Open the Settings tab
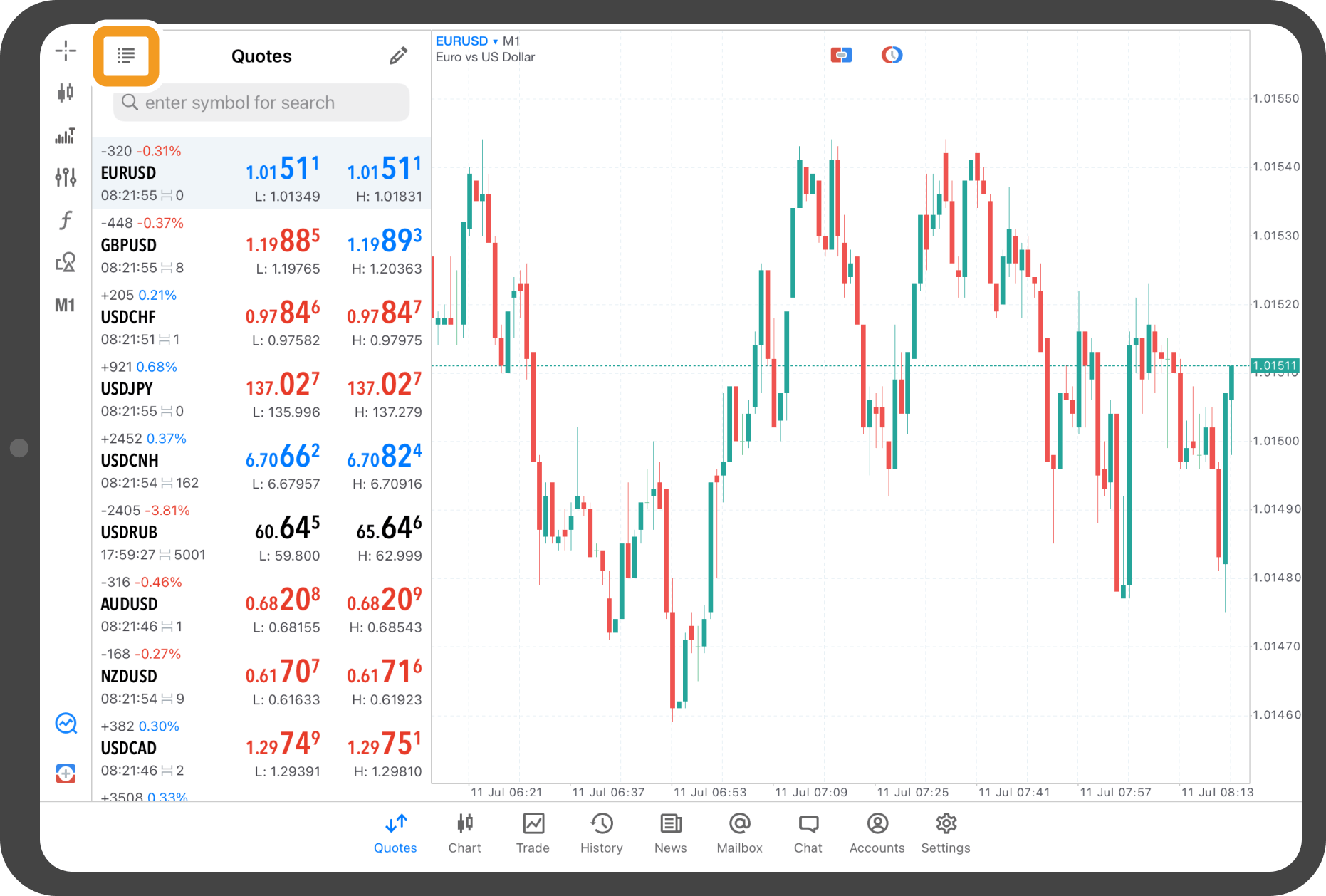 point(945,833)
